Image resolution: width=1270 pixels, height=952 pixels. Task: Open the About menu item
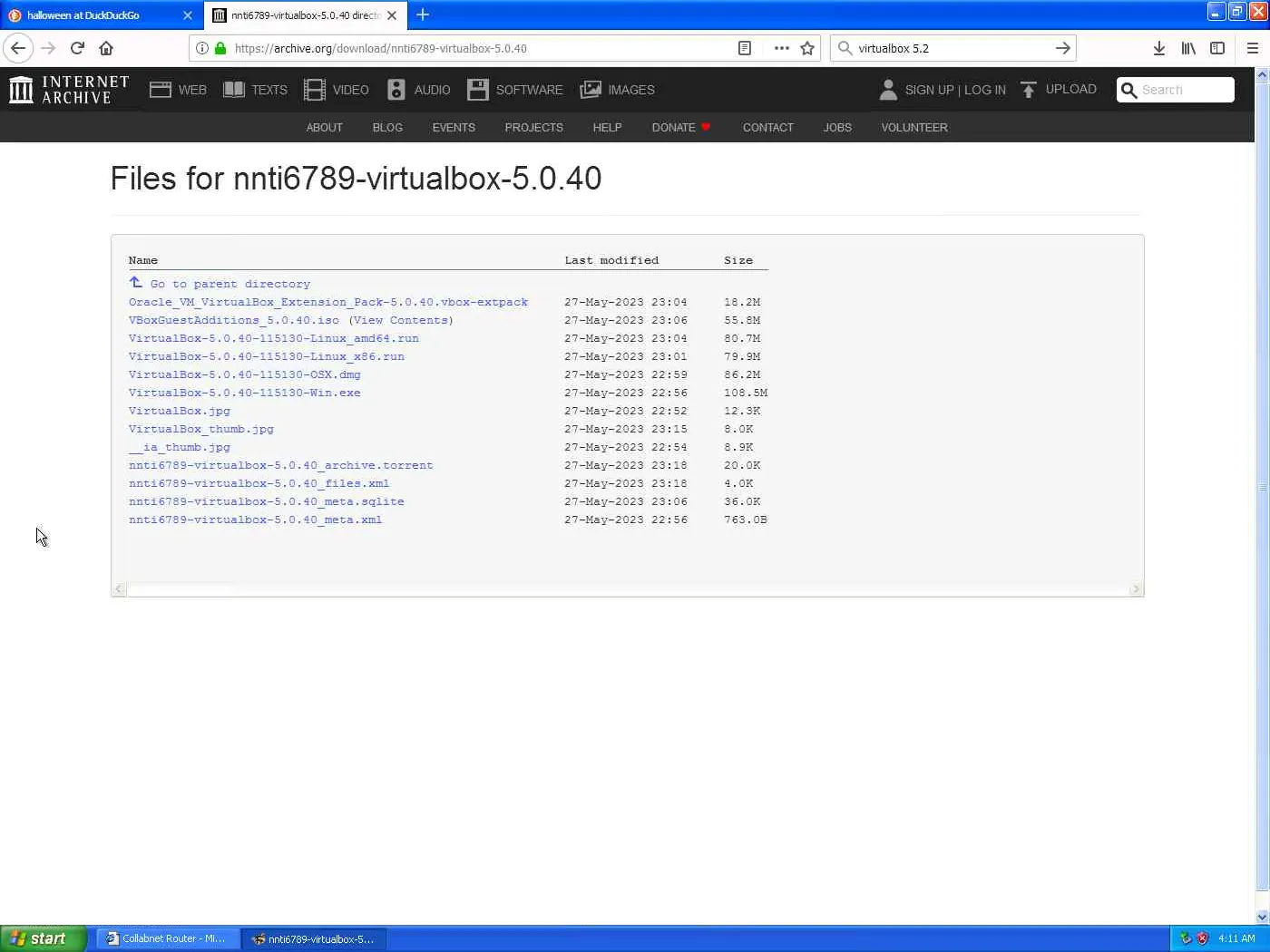pos(325,128)
